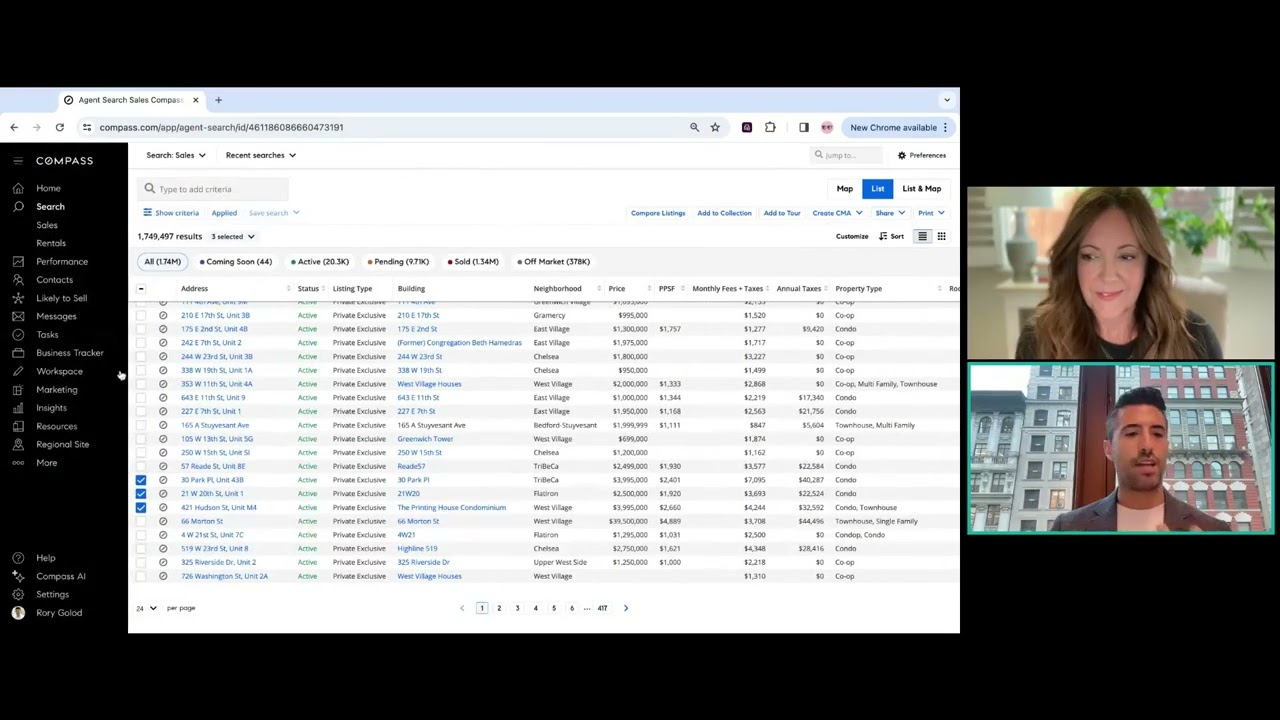Click the Show criteria filter icon

pyautogui.click(x=148, y=212)
